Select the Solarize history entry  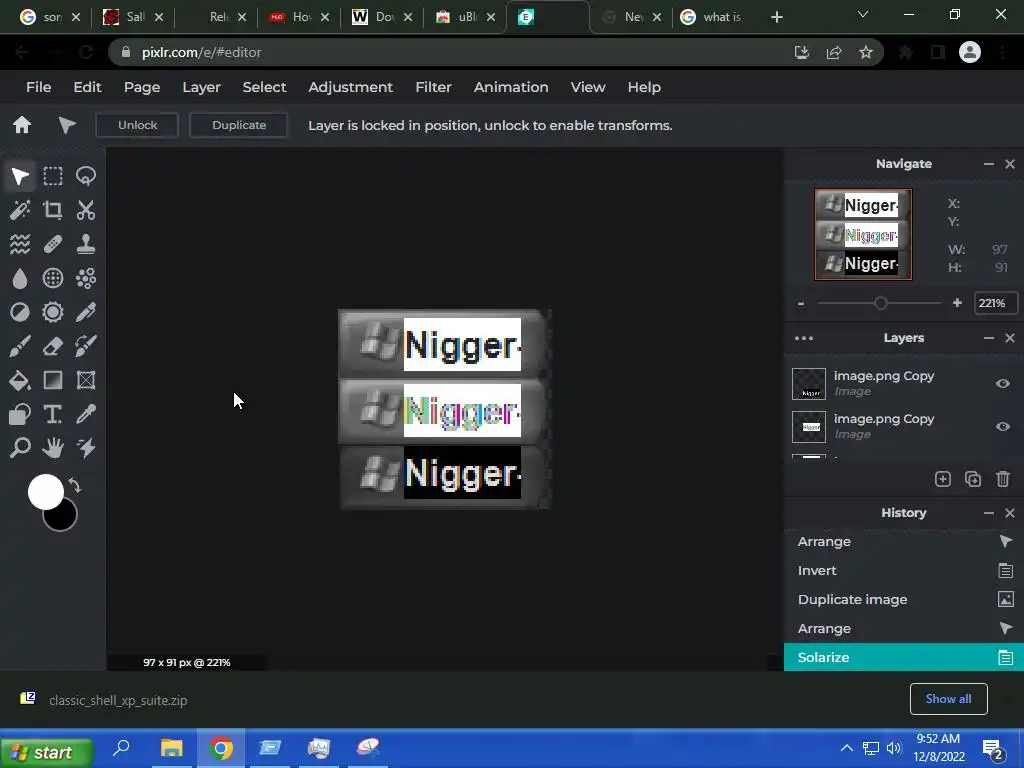pos(904,657)
